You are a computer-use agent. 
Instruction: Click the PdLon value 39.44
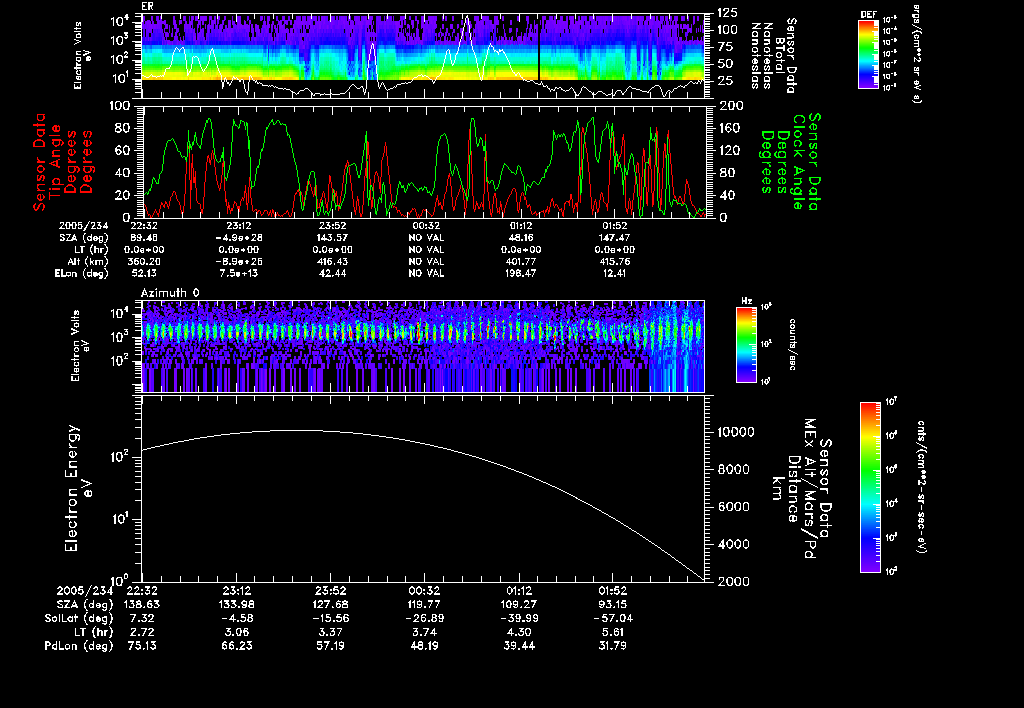pos(518,645)
